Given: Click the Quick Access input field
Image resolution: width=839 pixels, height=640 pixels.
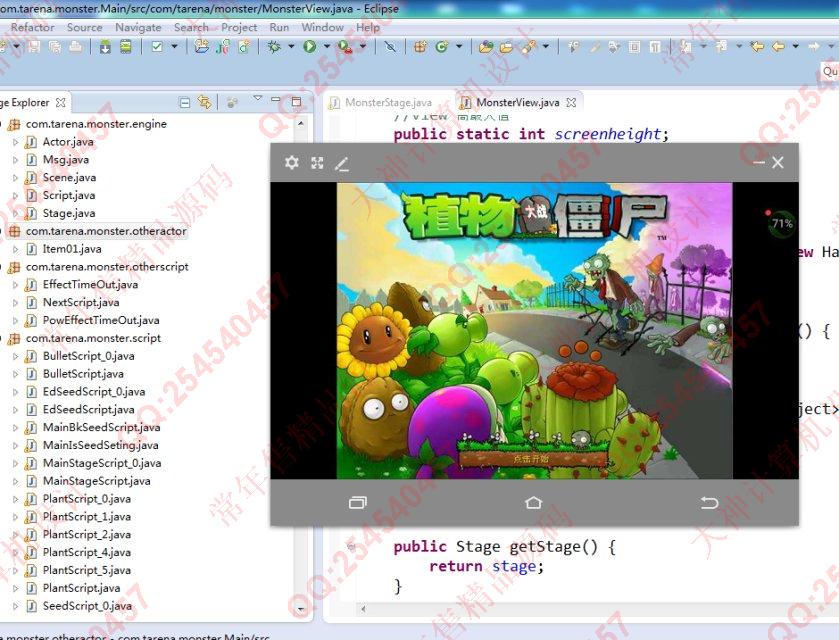Looking at the screenshot, I should tap(830, 71).
